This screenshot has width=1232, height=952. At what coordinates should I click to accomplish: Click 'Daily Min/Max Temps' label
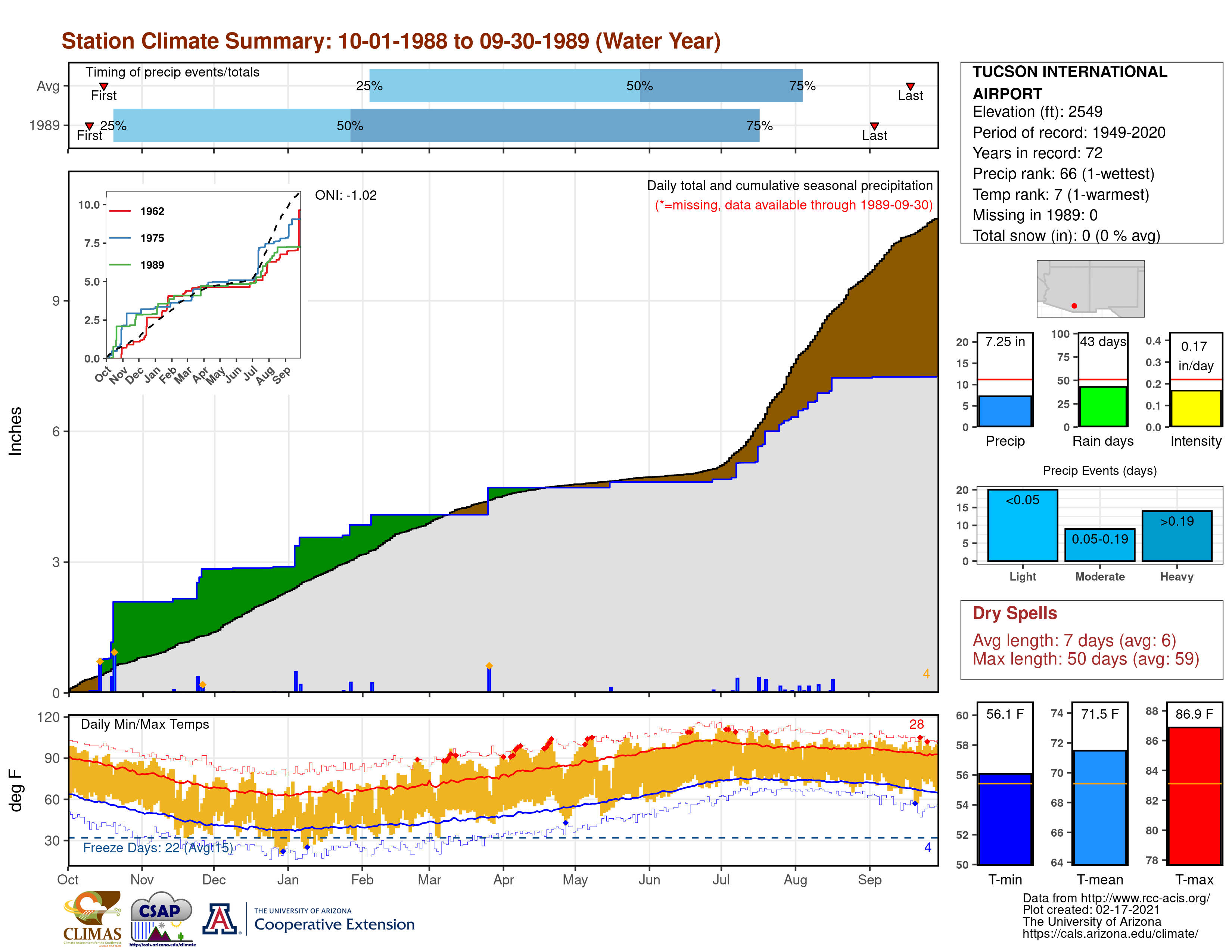point(144,724)
